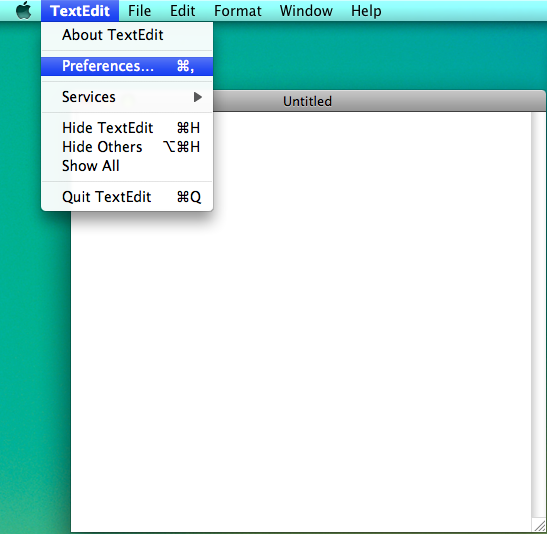Open the Format menu

pos(238,11)
